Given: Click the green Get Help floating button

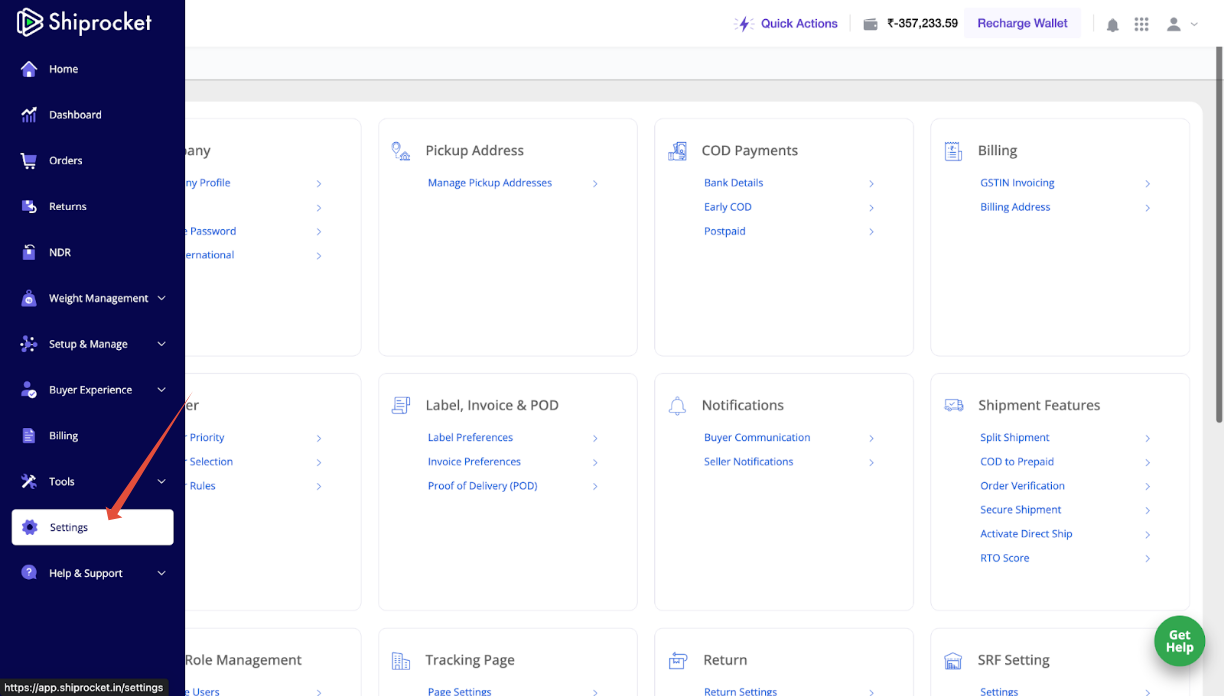Looking at the screenshot, I should coord(1179,641).
